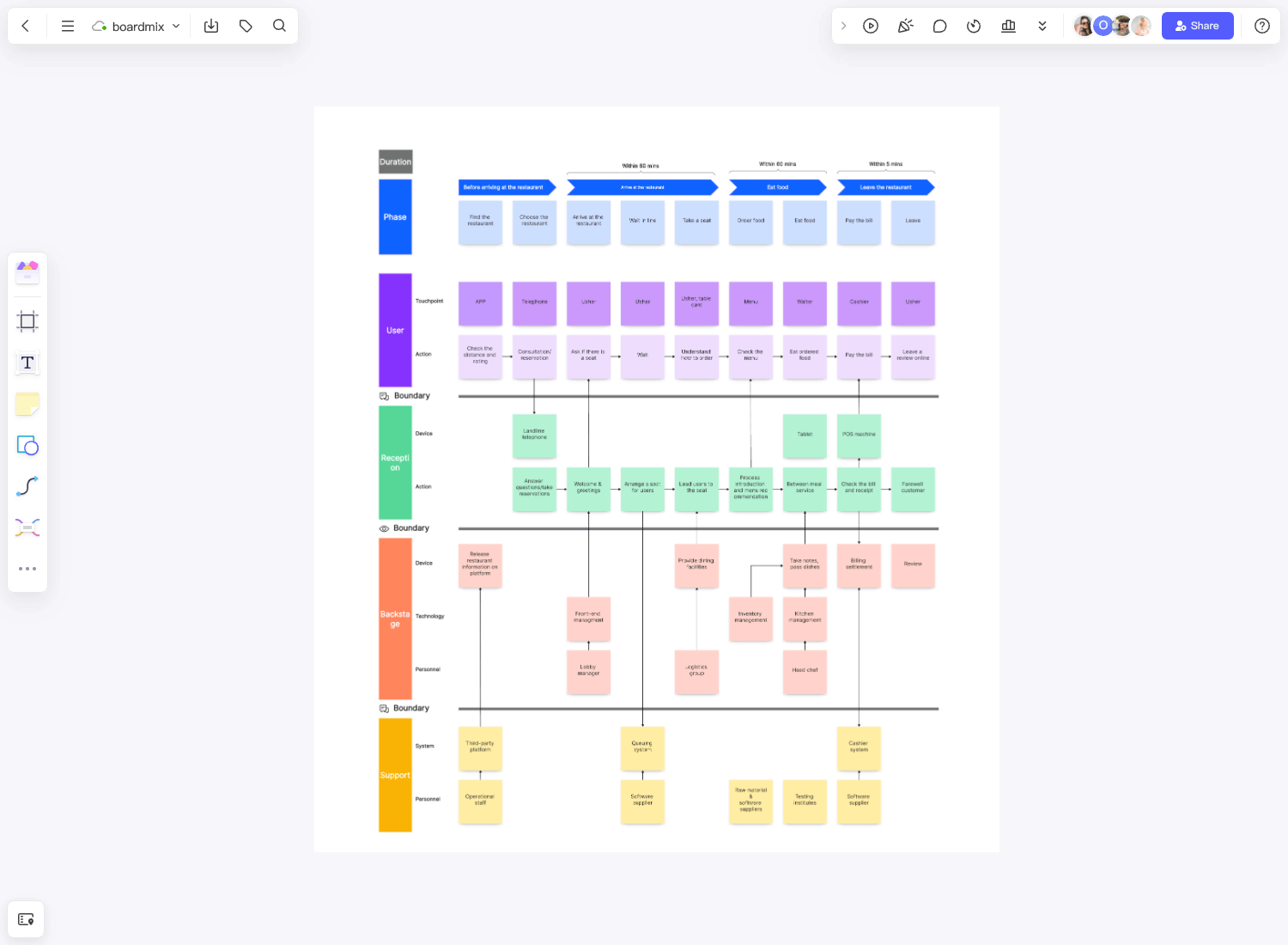Screen dimensions: 1288x945
Task: Select the 'Menu' touchpoint note
Action: point(750,303)
